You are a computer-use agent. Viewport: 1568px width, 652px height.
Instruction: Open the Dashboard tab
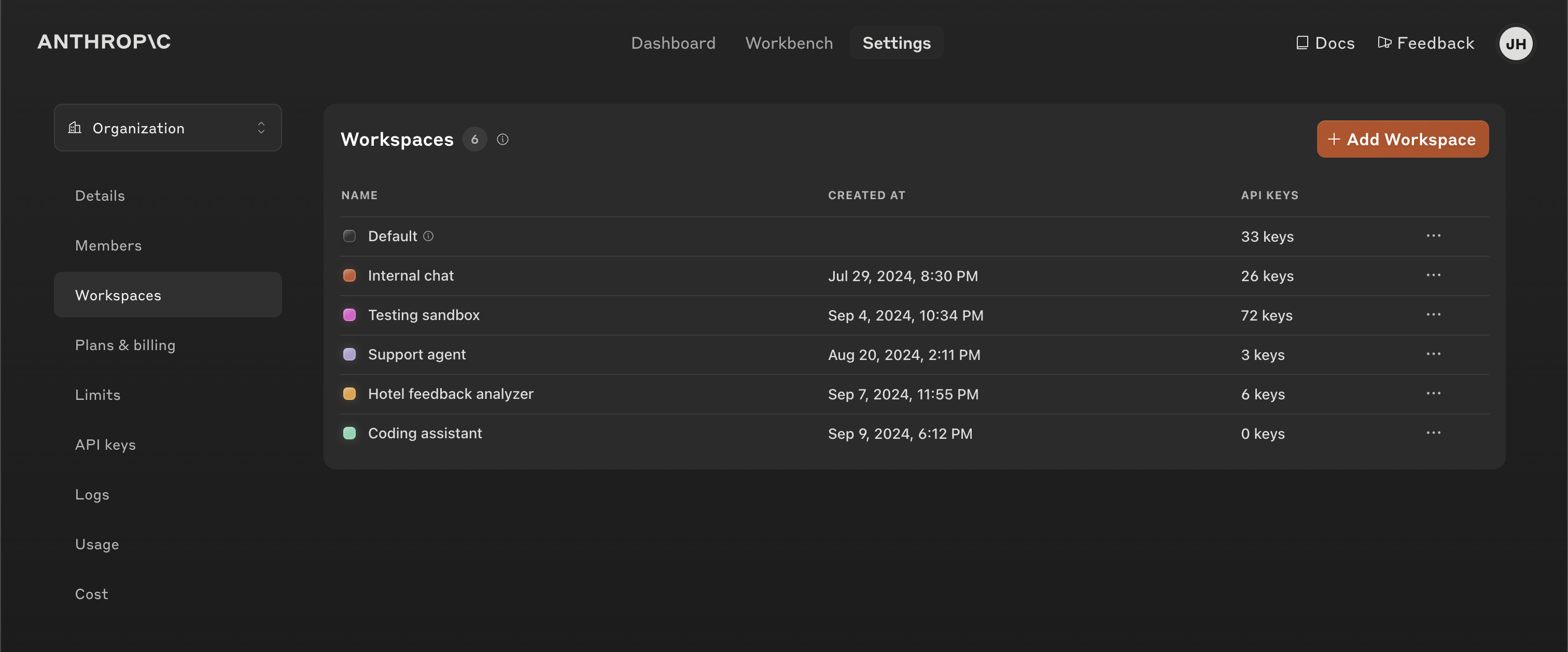[673, 43]
